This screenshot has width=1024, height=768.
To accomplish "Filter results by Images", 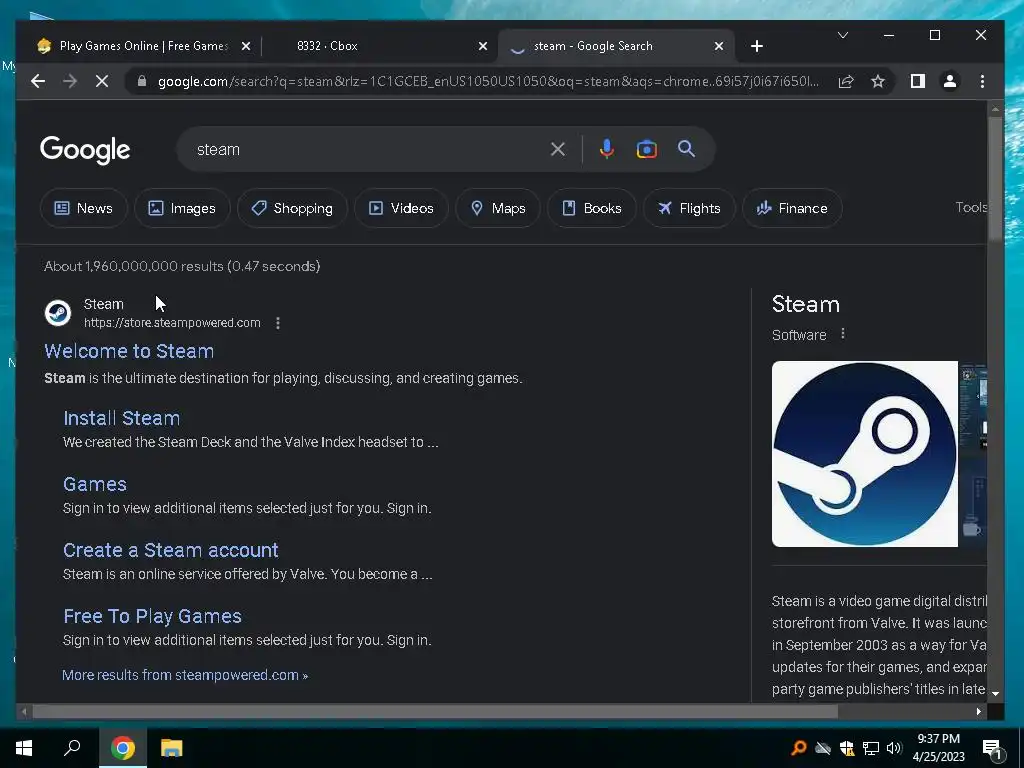I will (x=182, y=208).
